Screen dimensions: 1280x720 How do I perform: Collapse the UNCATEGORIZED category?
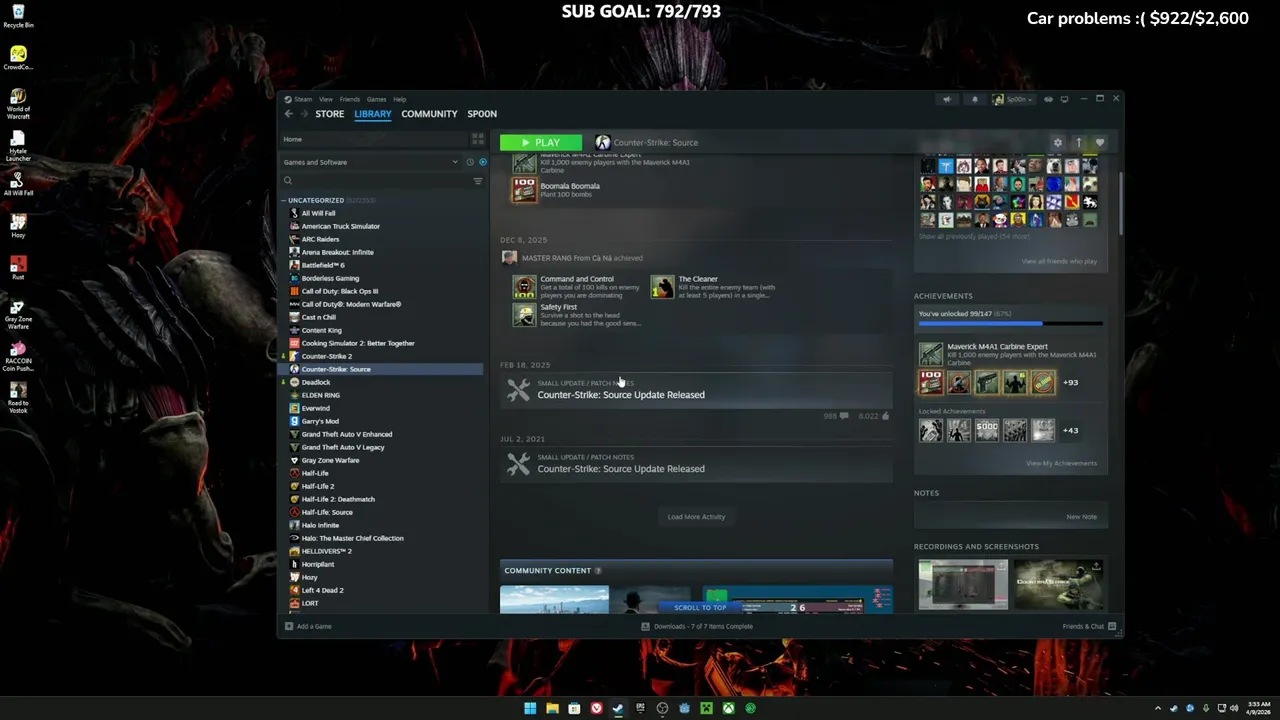[x=283, y=200]
